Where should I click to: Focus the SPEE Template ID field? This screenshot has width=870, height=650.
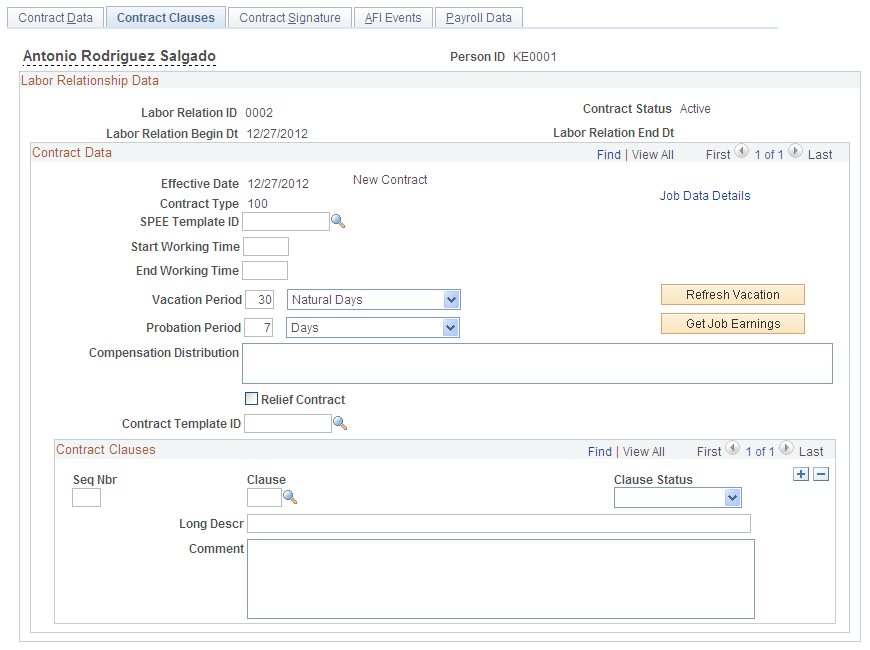[286, 221]
